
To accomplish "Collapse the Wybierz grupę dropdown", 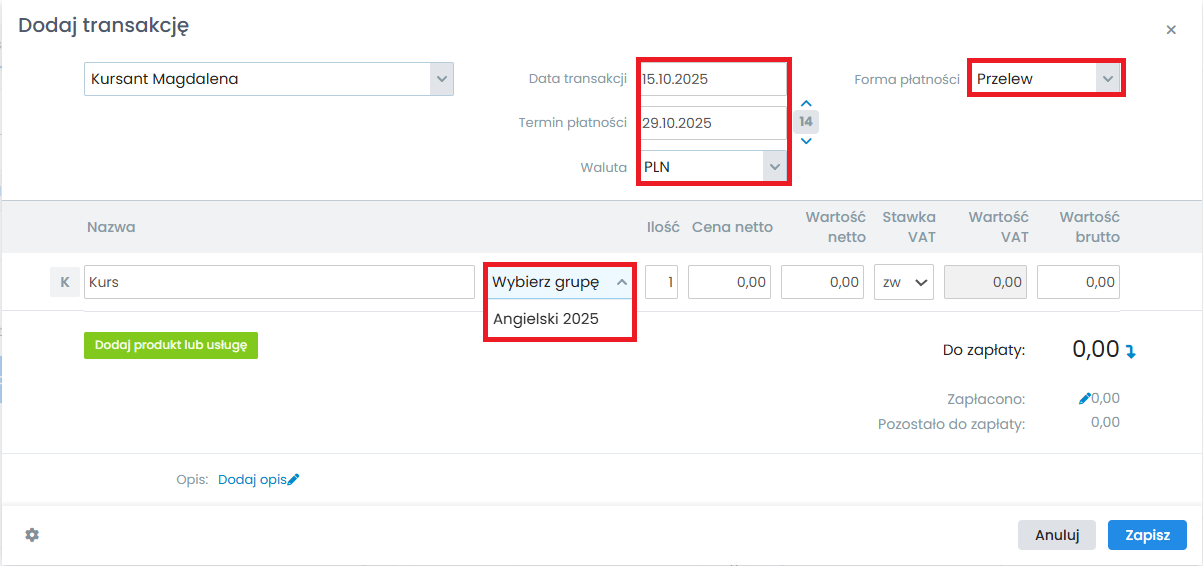I will click(621, 282).
